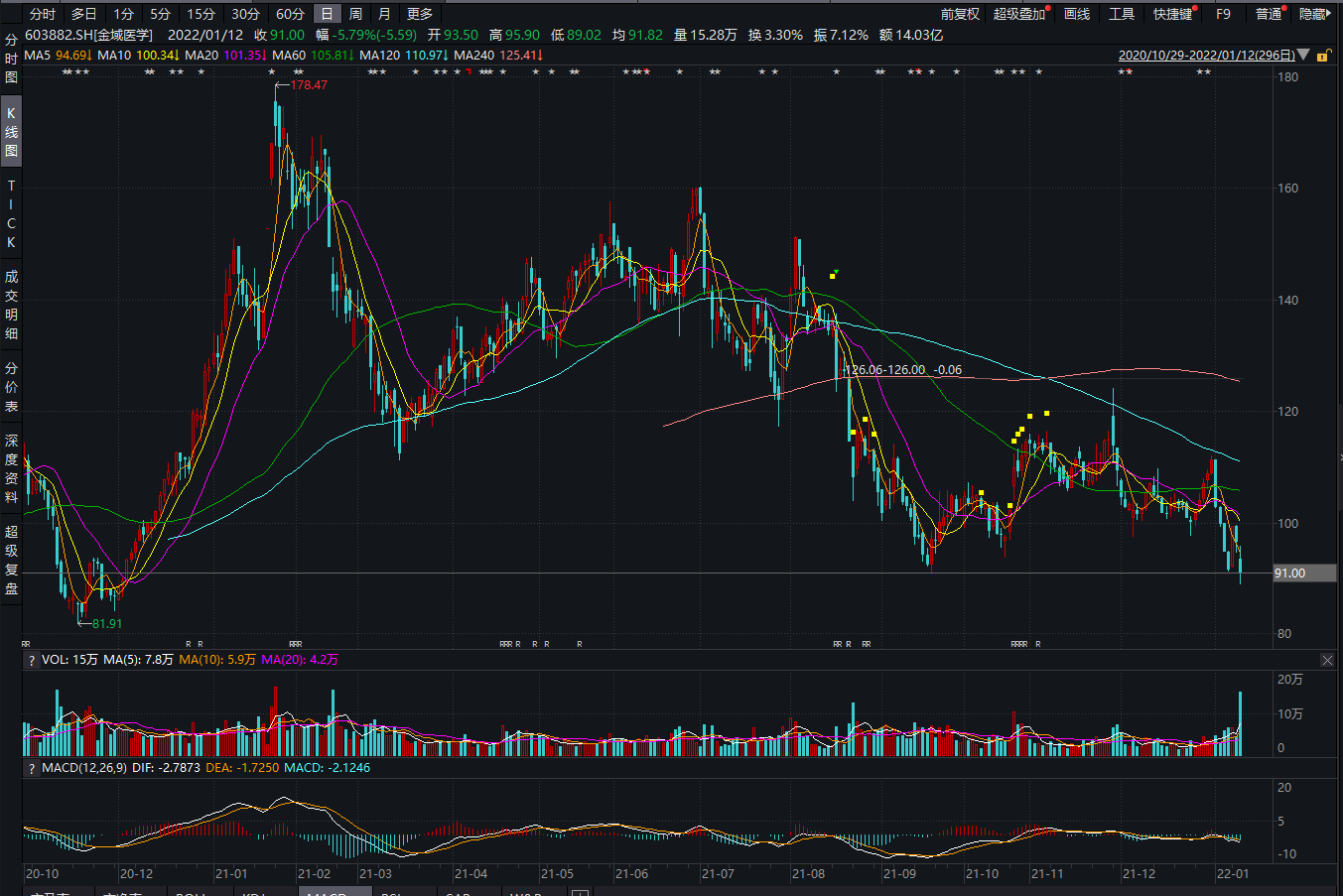Open the 快捷键 shortcuts panel
The image size is (1343, 896).
(x=1173, y=14)
